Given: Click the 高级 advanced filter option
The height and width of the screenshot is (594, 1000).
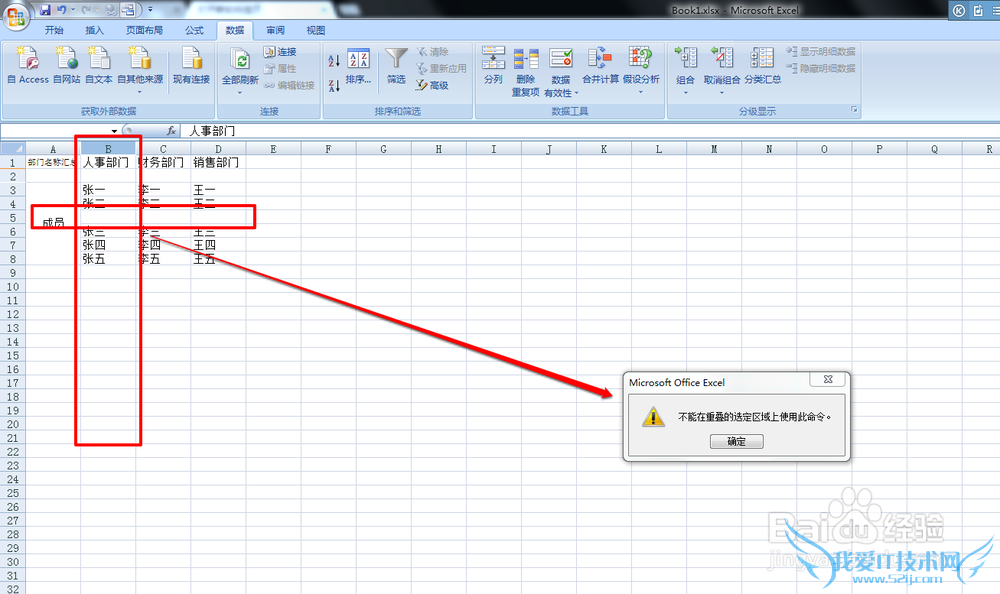Looking at the screenshot, I should pyautogui.click(x=432, y=85).
